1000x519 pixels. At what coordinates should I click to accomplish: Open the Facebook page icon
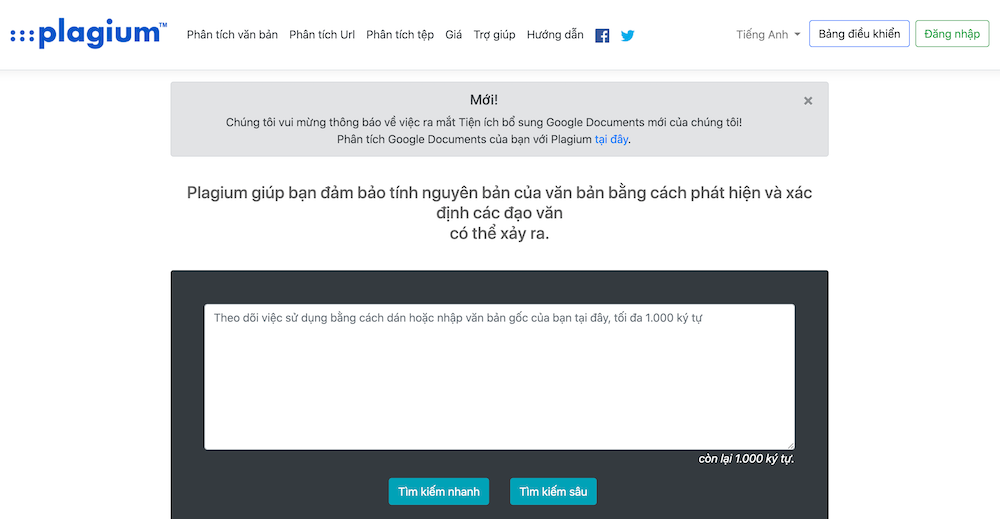coord(602,36)
